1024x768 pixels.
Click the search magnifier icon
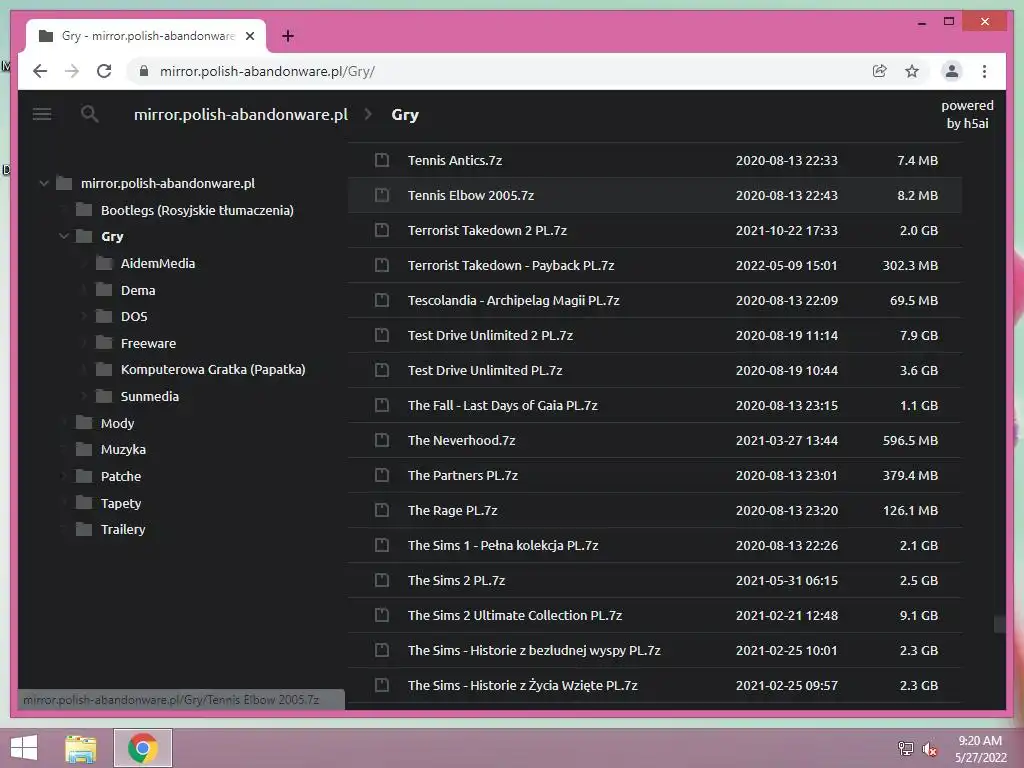tap(89, 114)
